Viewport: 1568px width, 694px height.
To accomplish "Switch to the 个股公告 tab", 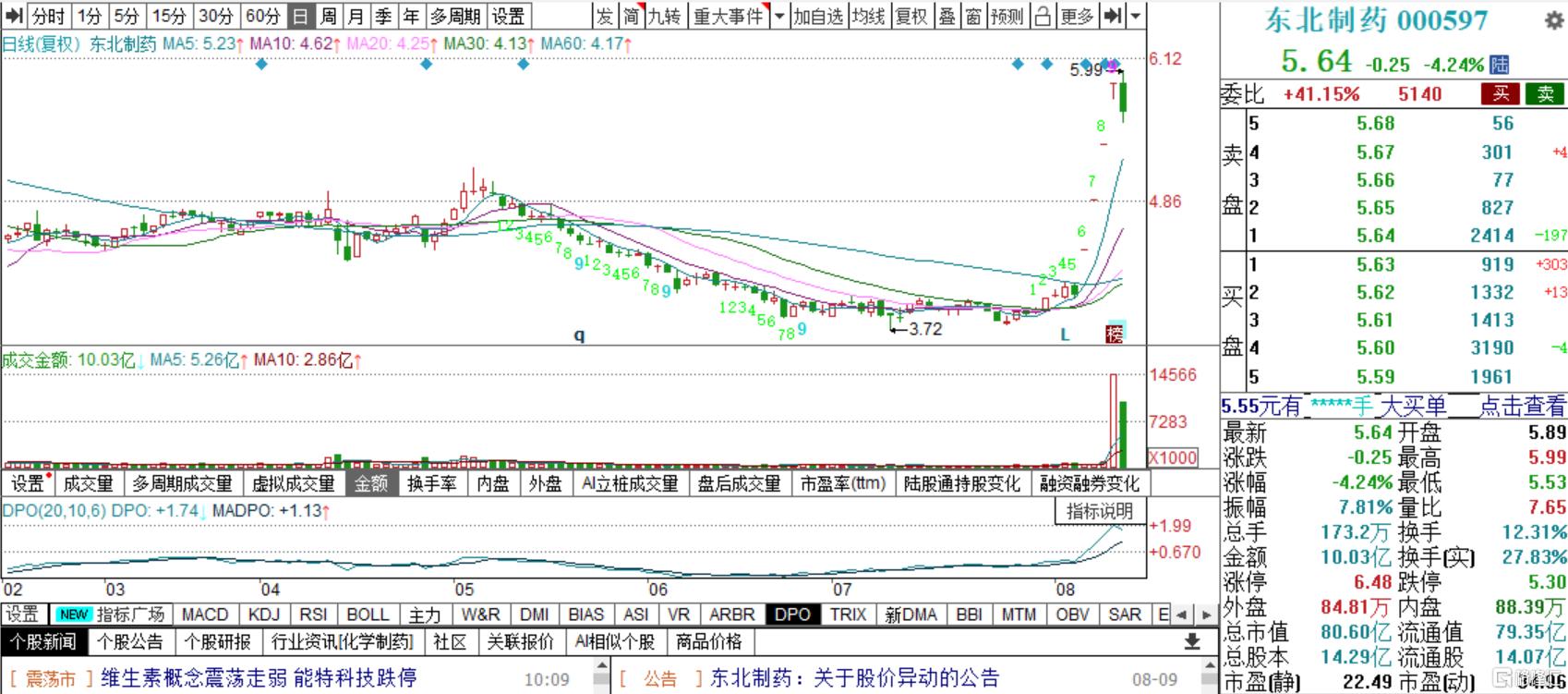I will [x=131, y=641].
